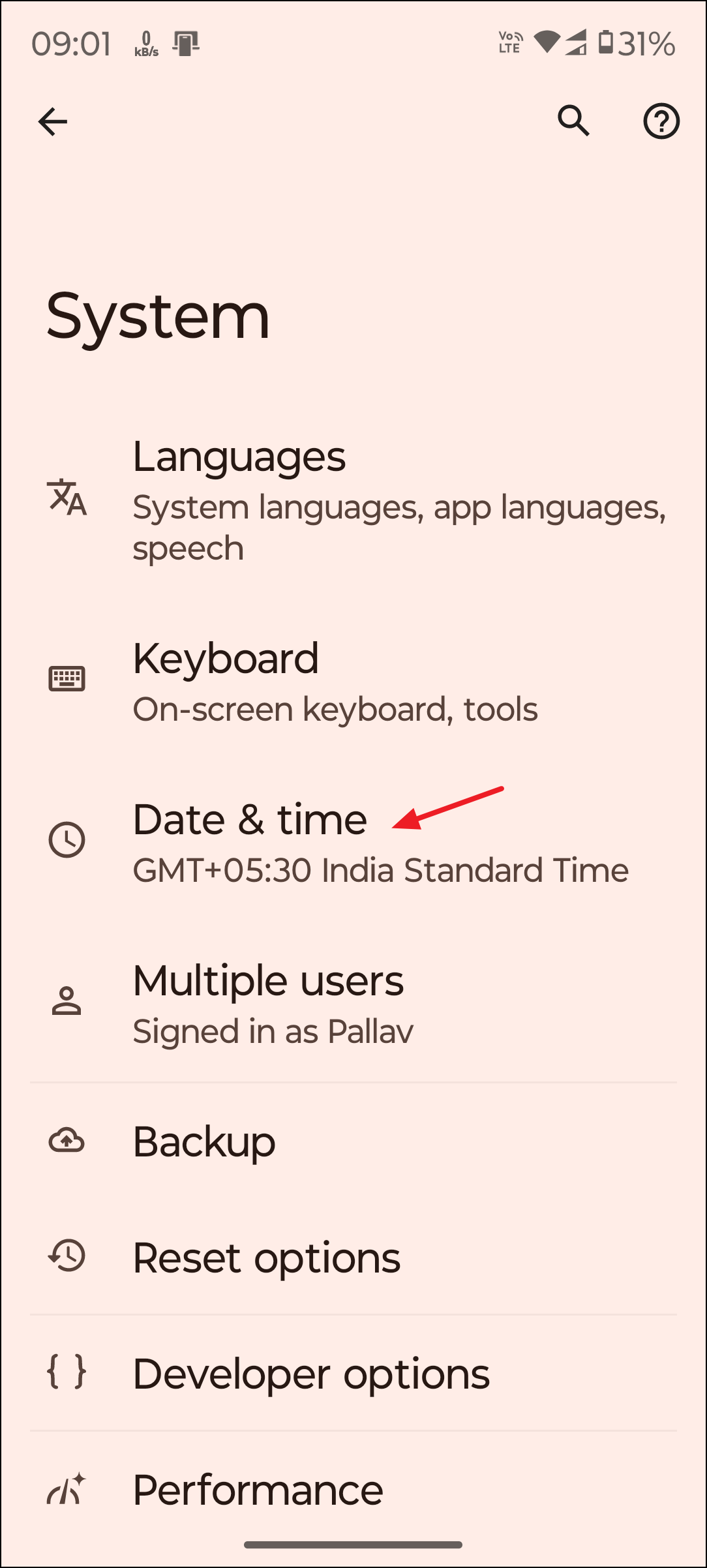Tap the clock icon beside Date & time
The width and height of the screenshot is (707, 1568).
[65, 841]
